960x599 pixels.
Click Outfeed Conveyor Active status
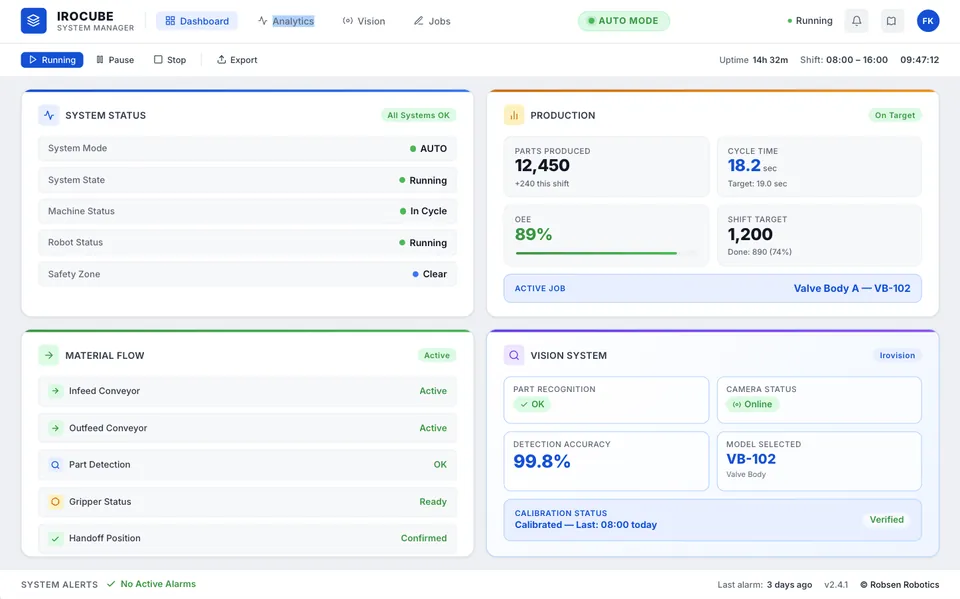[433, 428]
